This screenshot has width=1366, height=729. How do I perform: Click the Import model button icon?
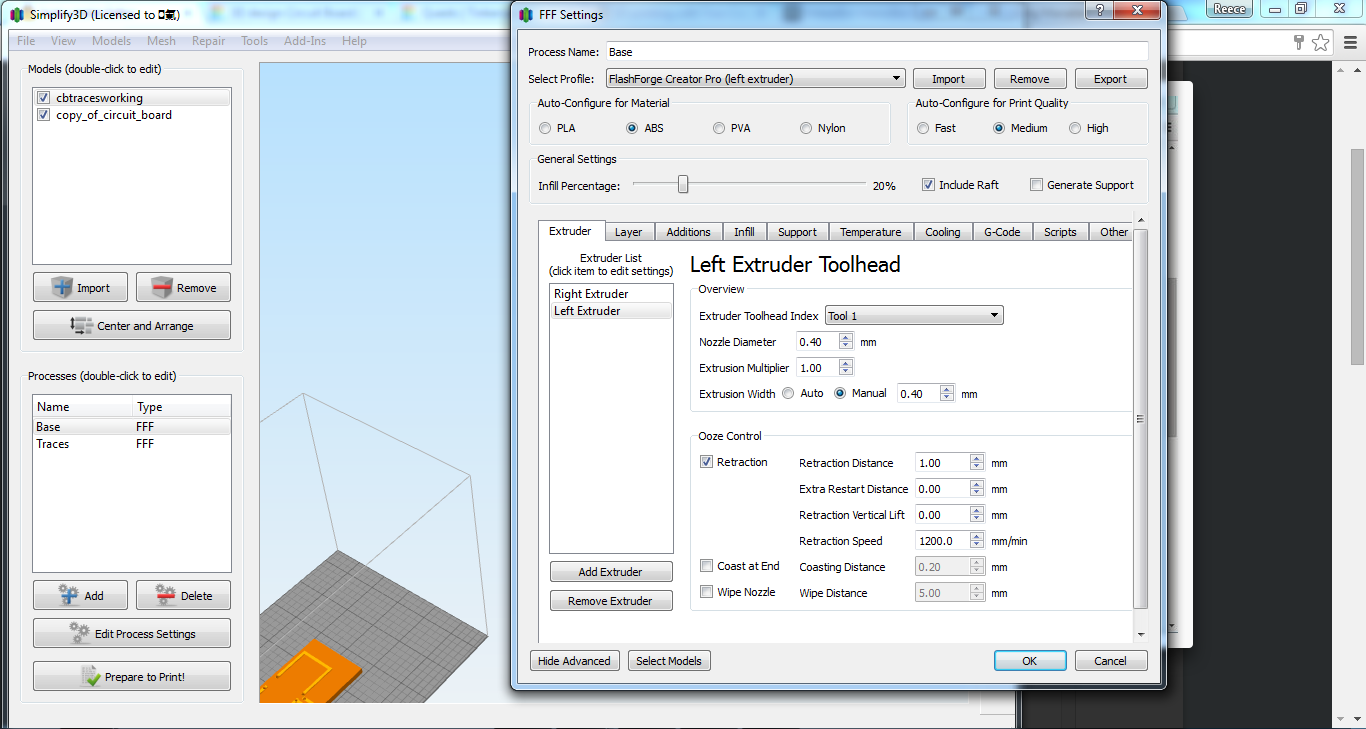tap(64, 287)
